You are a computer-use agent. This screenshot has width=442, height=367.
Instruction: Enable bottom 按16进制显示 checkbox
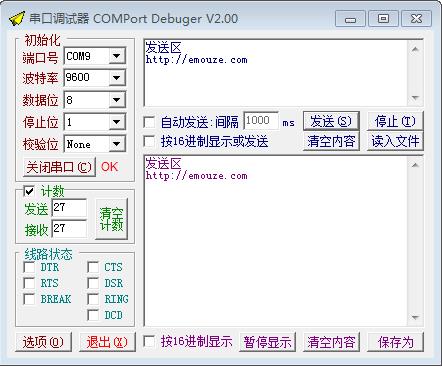[x=149, y=341]
